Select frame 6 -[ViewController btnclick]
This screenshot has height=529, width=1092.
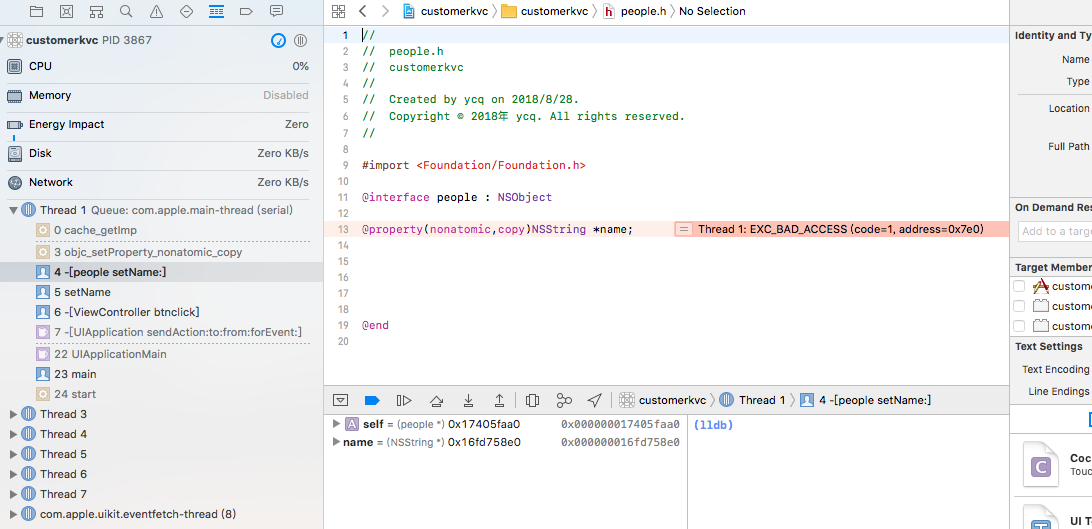pos(162,313)
